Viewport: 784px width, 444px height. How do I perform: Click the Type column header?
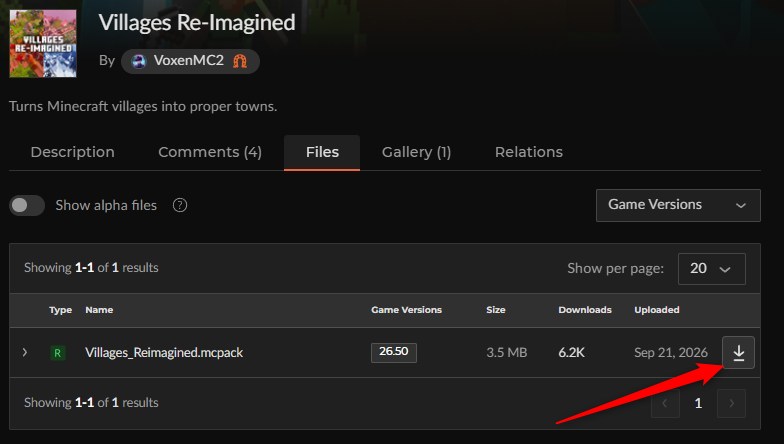tap(60, 310)
